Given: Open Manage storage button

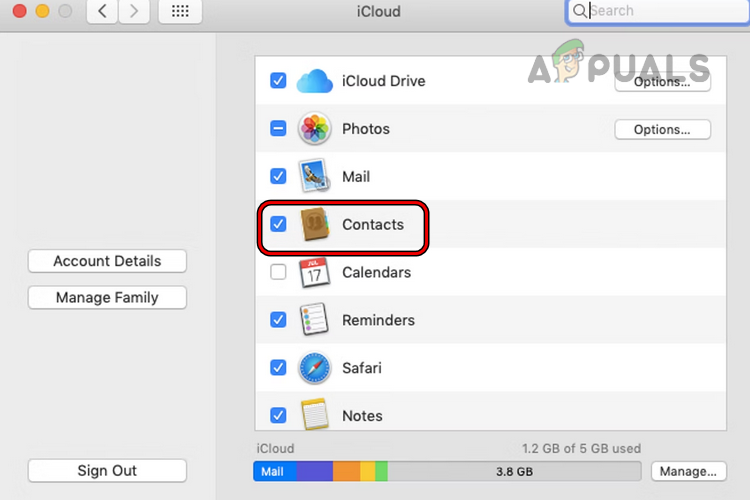Looking at the screenshot, I should pyautogui.click(x=688, y=472).
